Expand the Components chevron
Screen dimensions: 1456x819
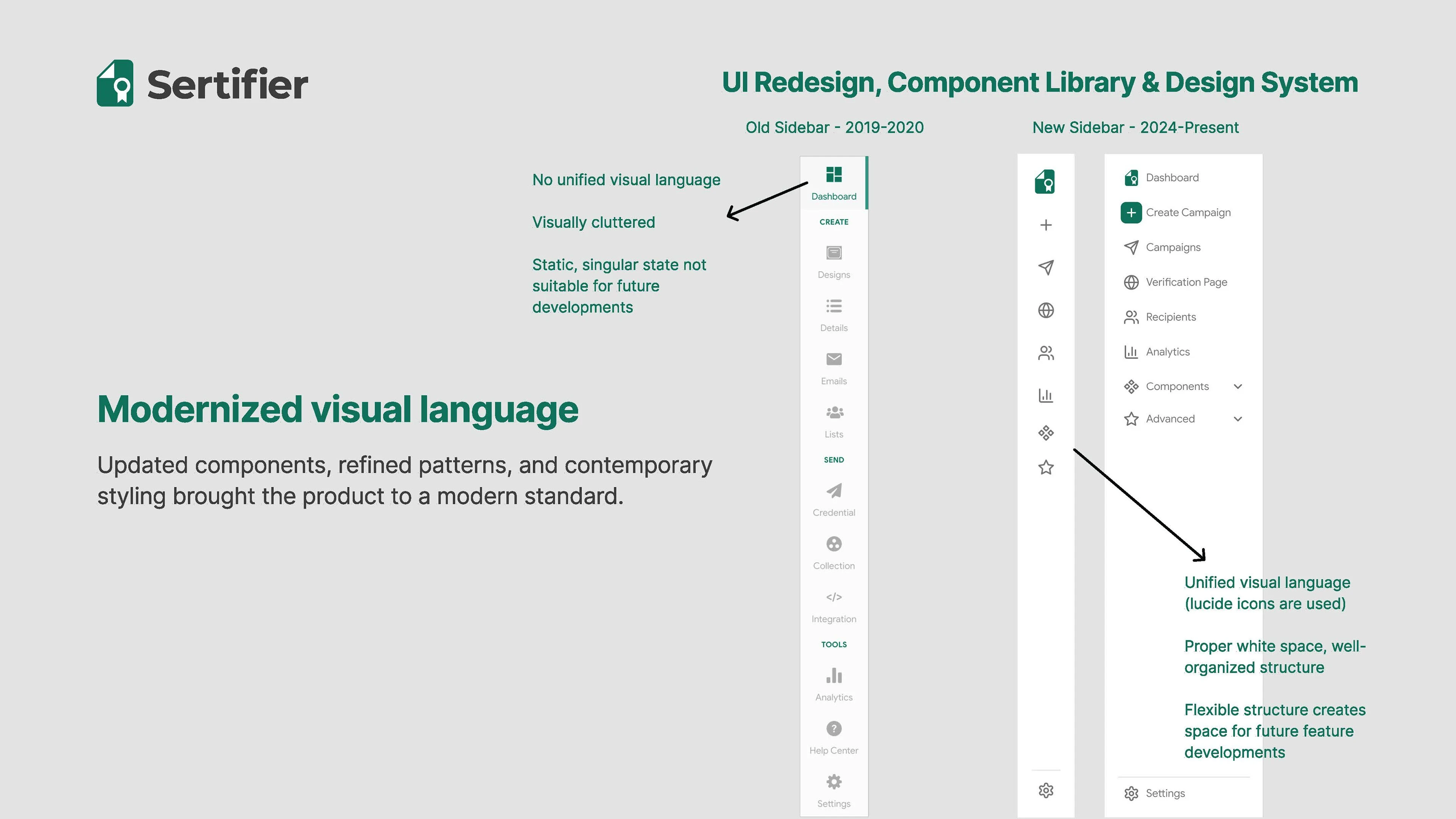(x=1238, y=387)
